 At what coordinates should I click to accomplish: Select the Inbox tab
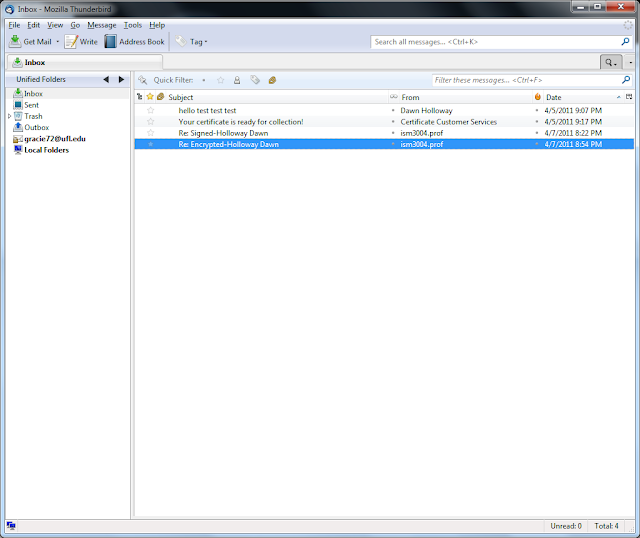coord(85,62)
